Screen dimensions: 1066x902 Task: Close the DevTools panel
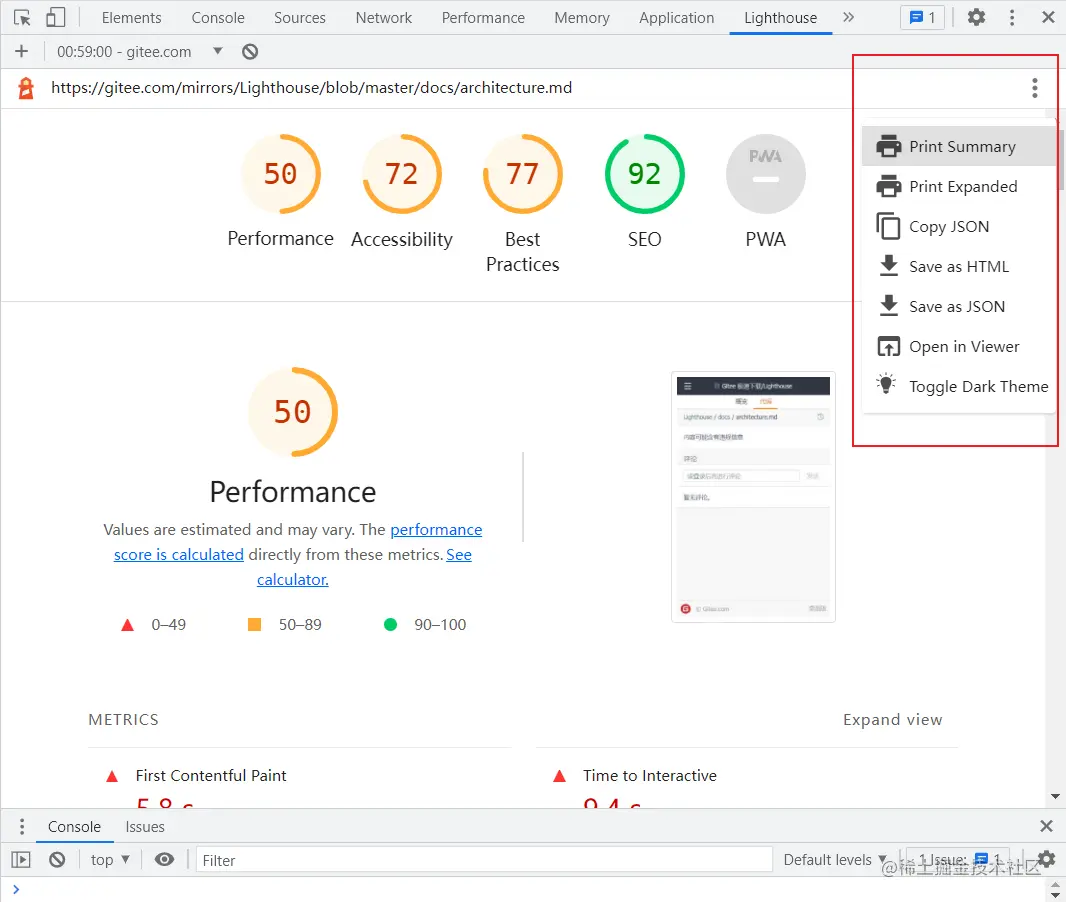point(1048,18)
